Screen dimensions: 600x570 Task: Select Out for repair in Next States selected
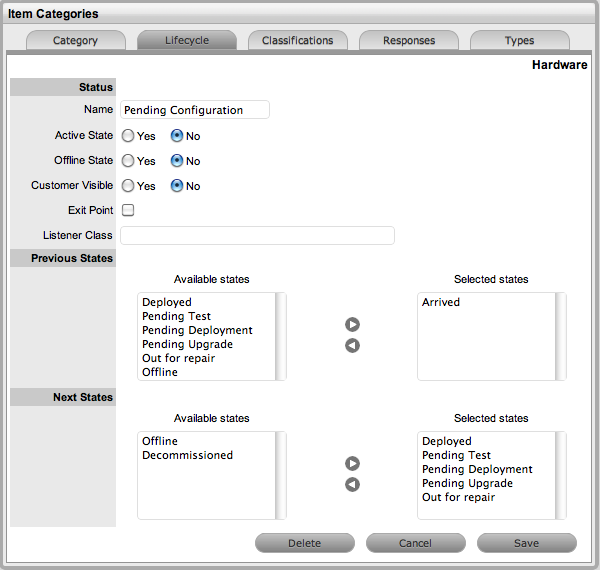point(458,497)
